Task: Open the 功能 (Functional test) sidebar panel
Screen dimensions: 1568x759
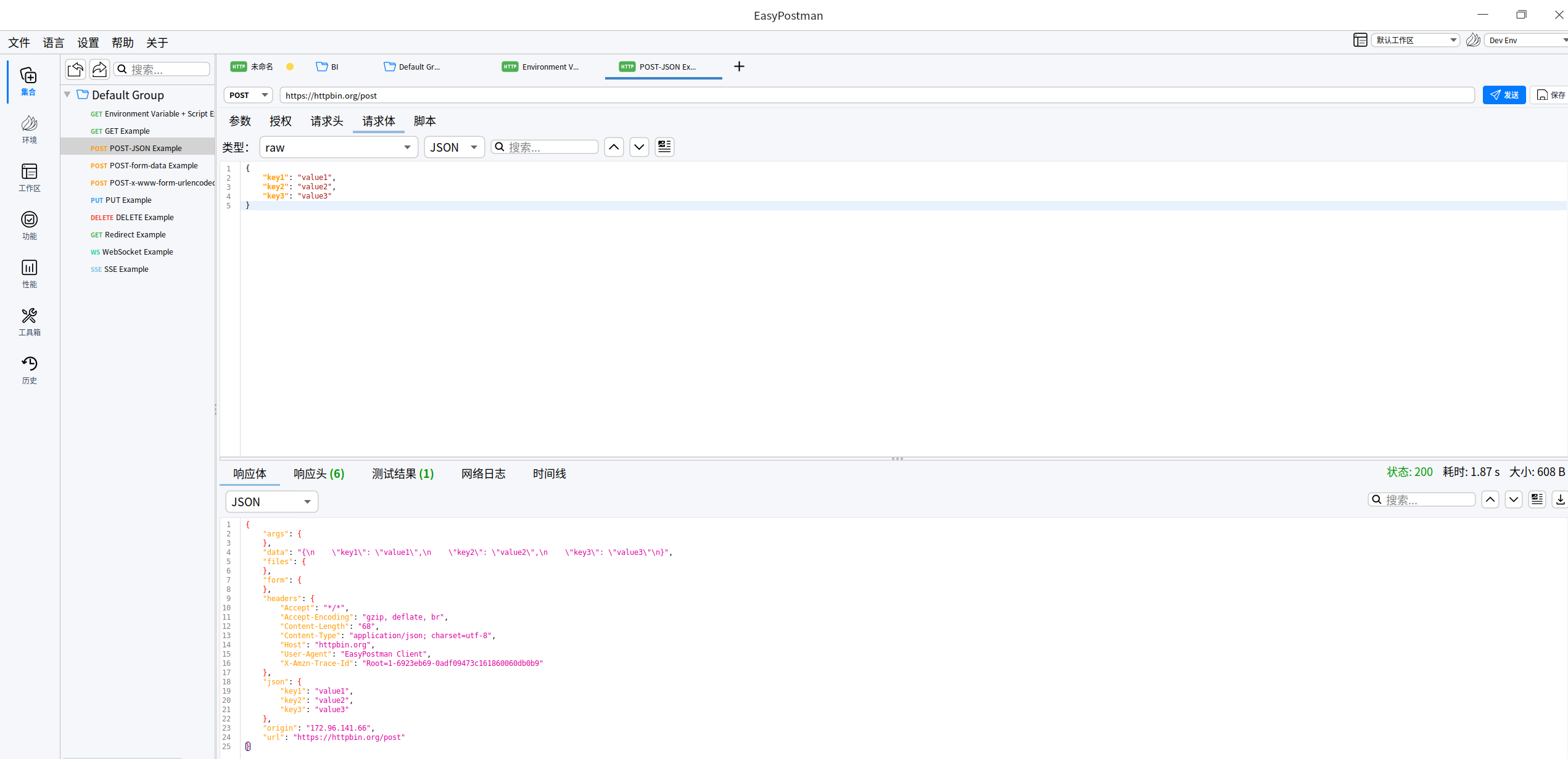Action: point(29,226)
